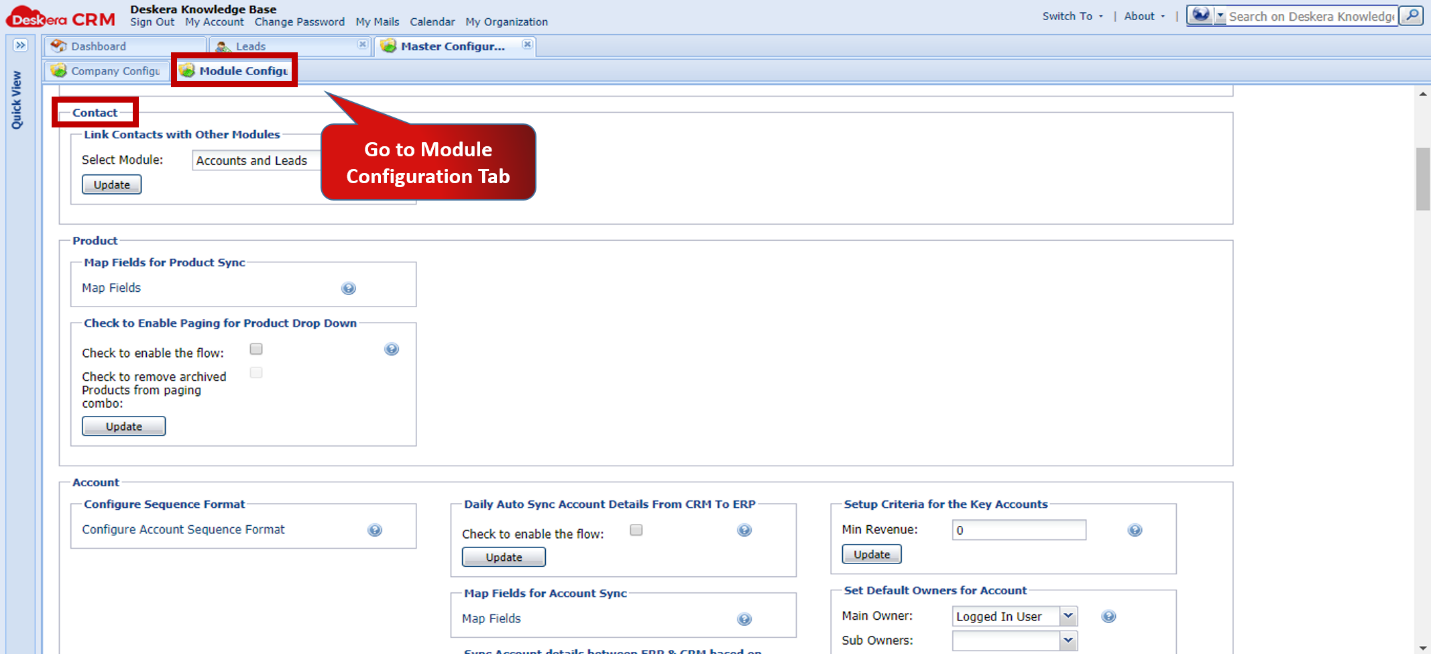1431x654 pixels.
Task: Enable the flow checkbox for Product paging
Action: click(256, 348)
